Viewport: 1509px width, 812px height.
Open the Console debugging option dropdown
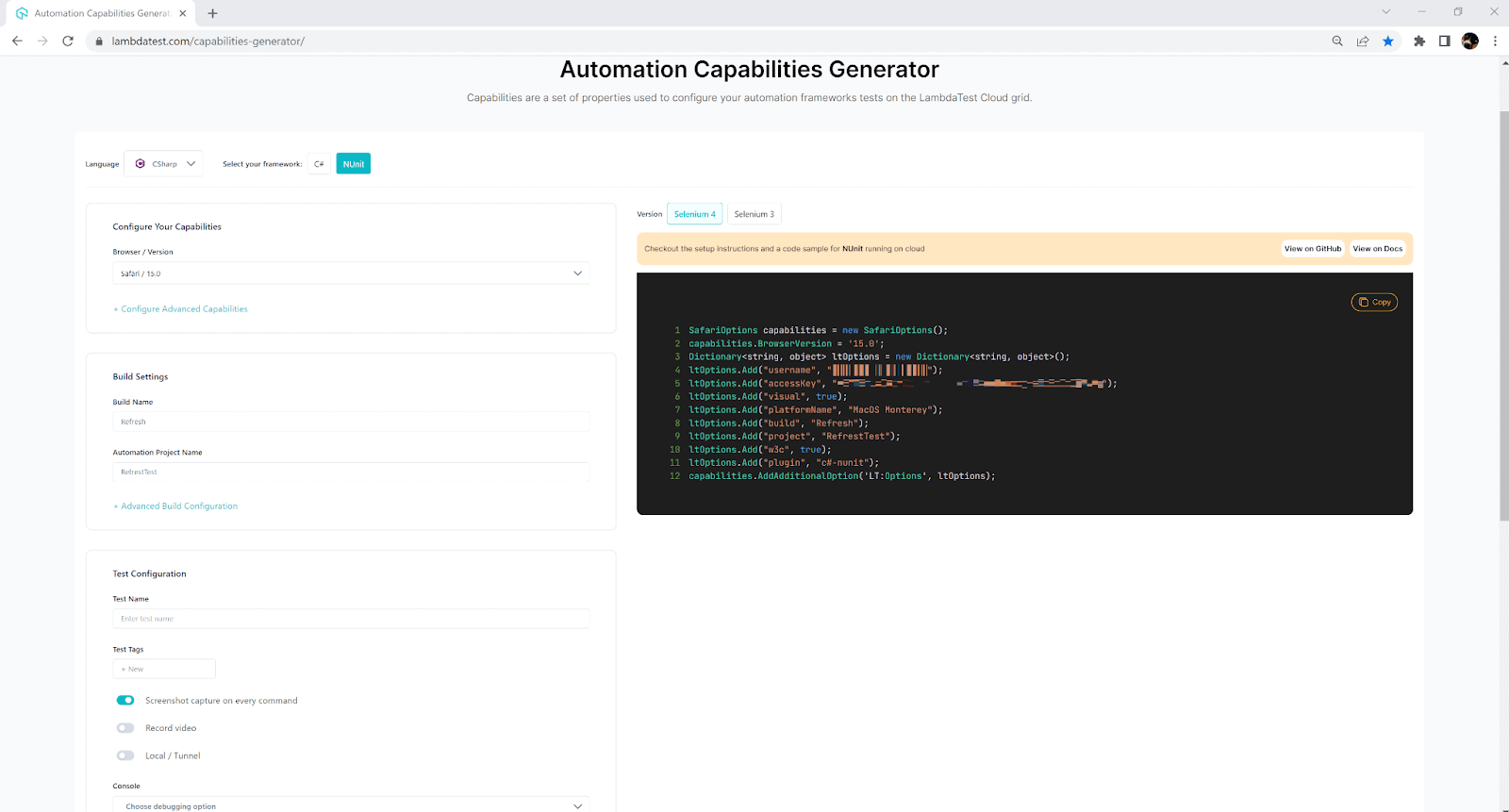pos(351,805)
